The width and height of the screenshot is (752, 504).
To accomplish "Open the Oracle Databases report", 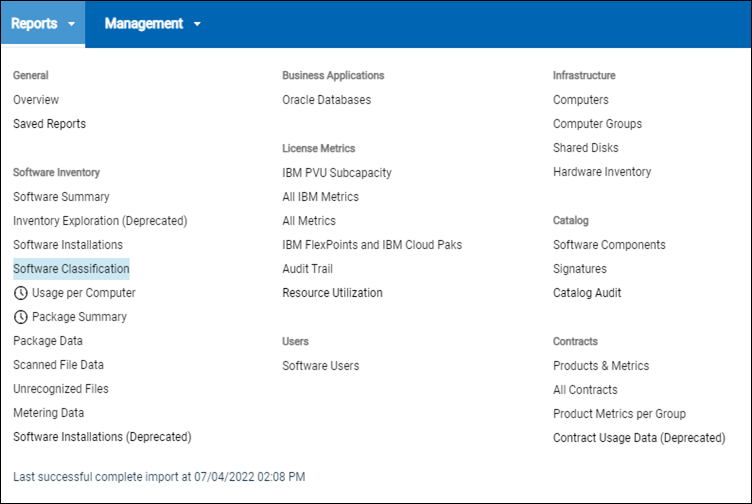I will (x=326, y=100).
